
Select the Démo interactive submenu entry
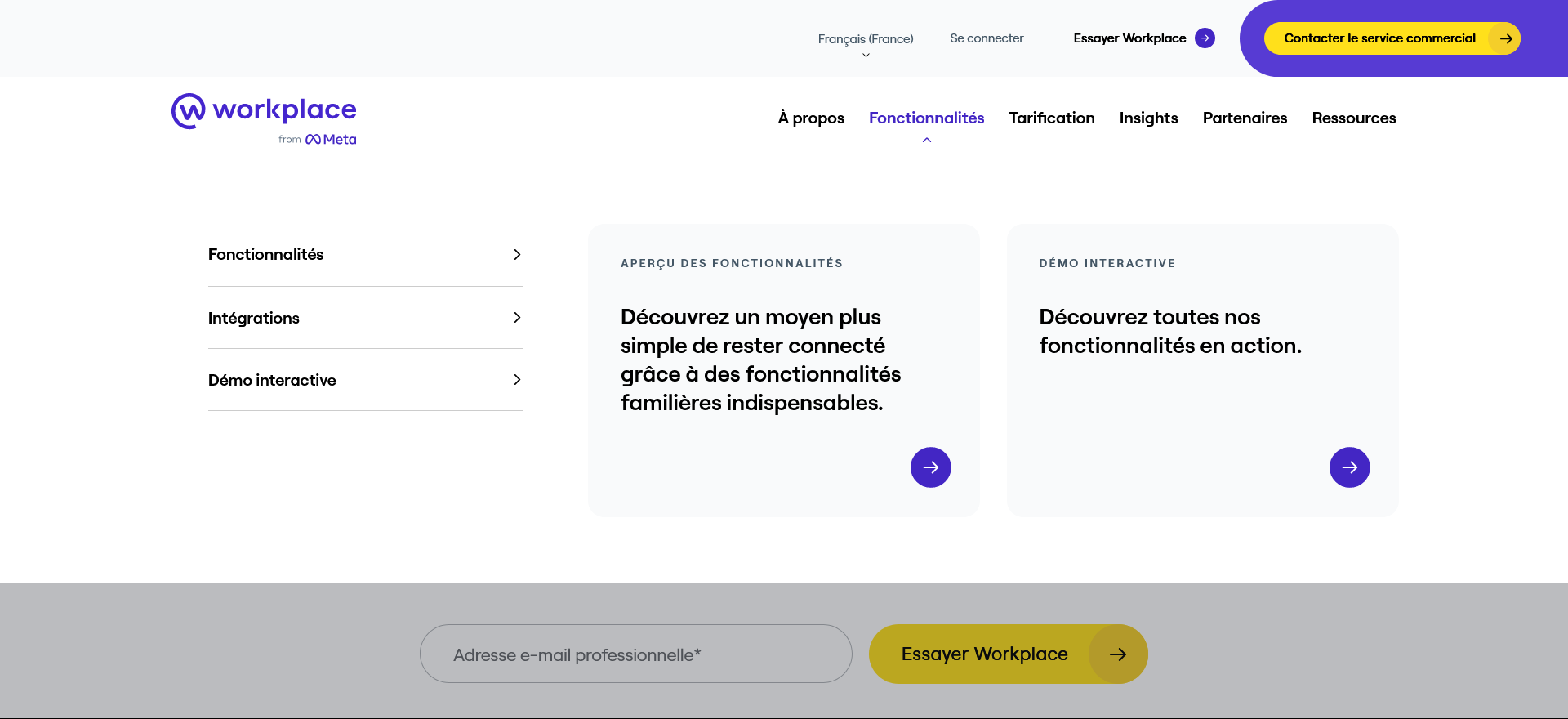(365, 380)
